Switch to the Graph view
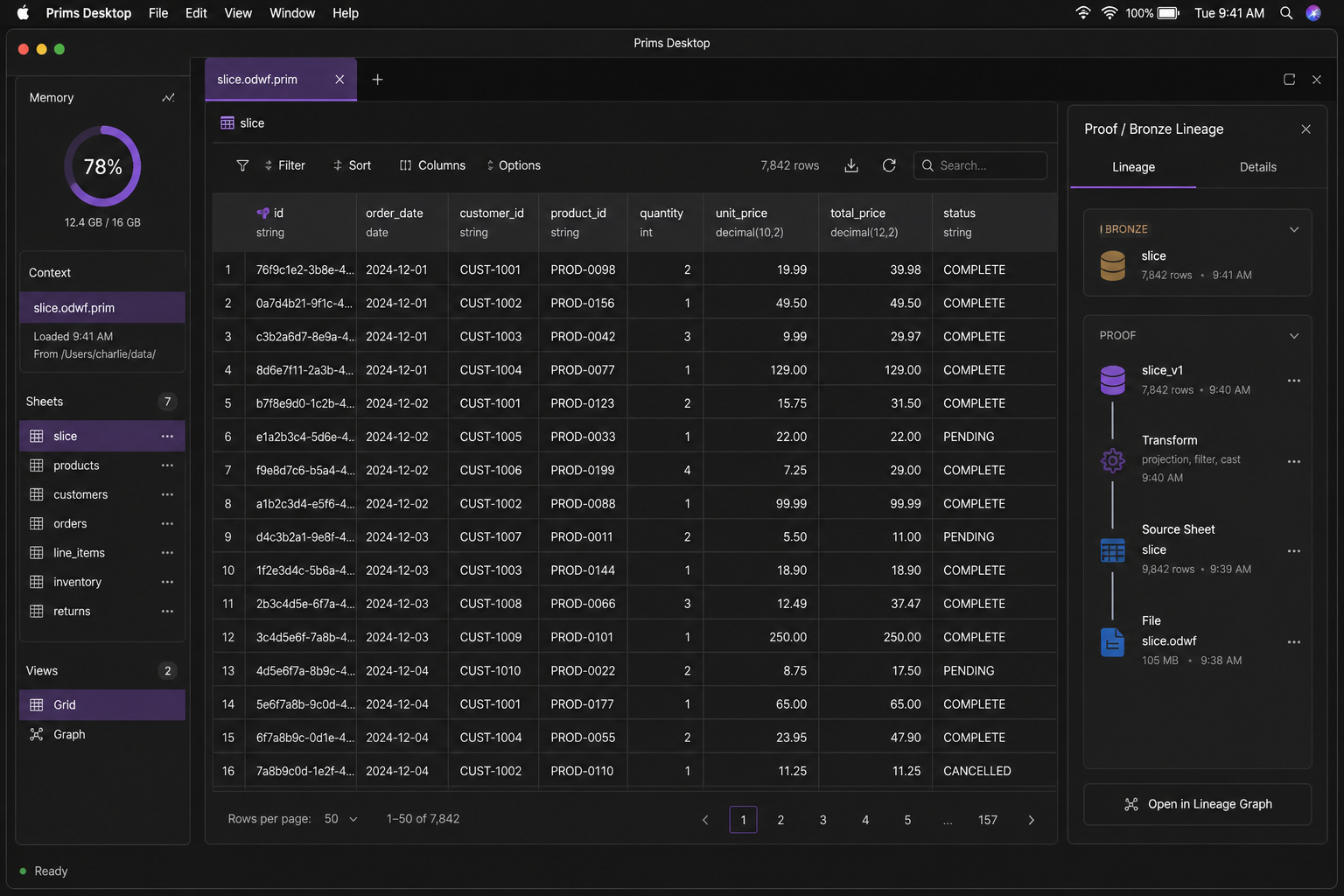Screen dimensions: 1344x896 point(102,734)
